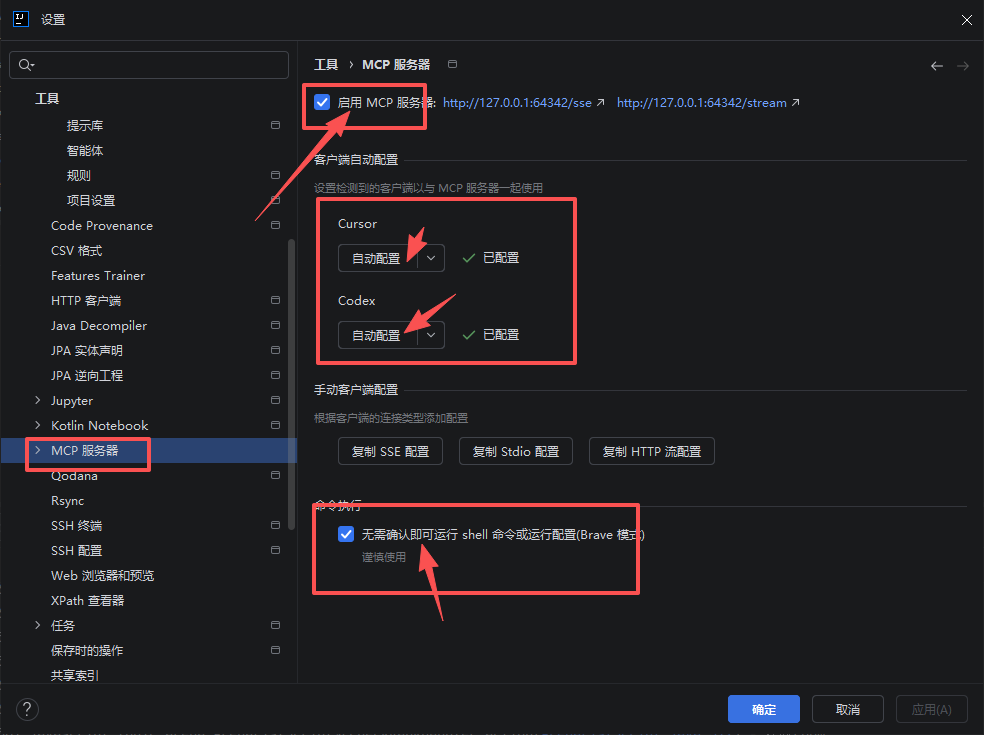984x735 pixels.
Task: Click the 已配置 status text under Codex
Action: point(501,335)
